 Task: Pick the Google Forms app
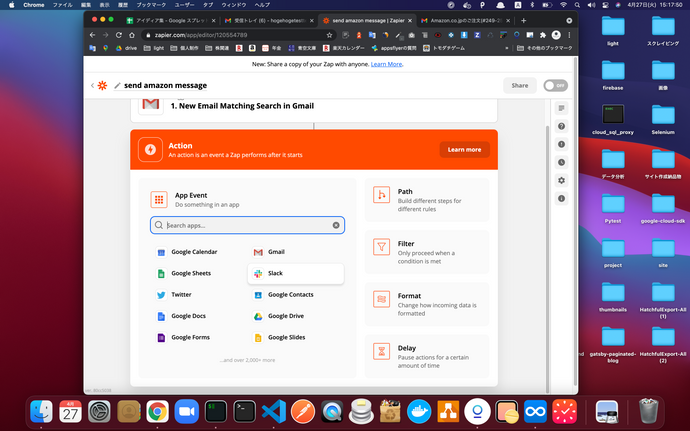tap(199, 337)
